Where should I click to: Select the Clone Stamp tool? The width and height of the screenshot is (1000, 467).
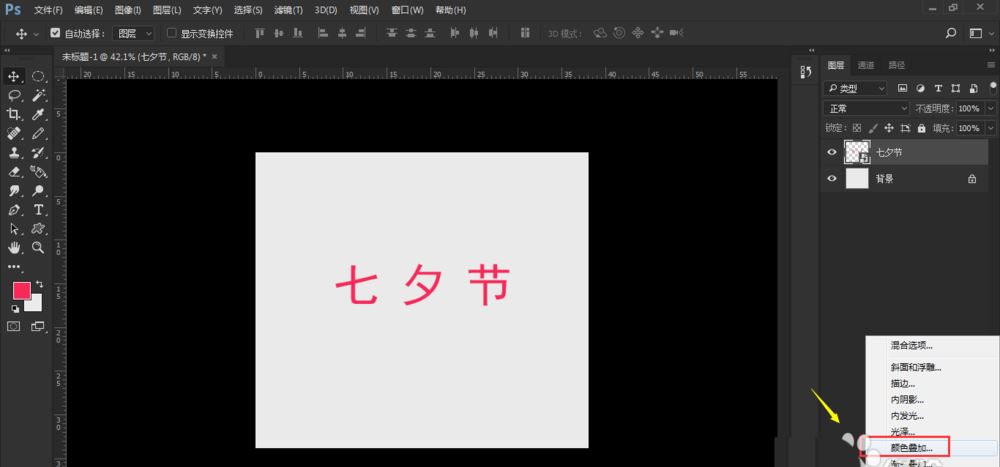point(14,153)
